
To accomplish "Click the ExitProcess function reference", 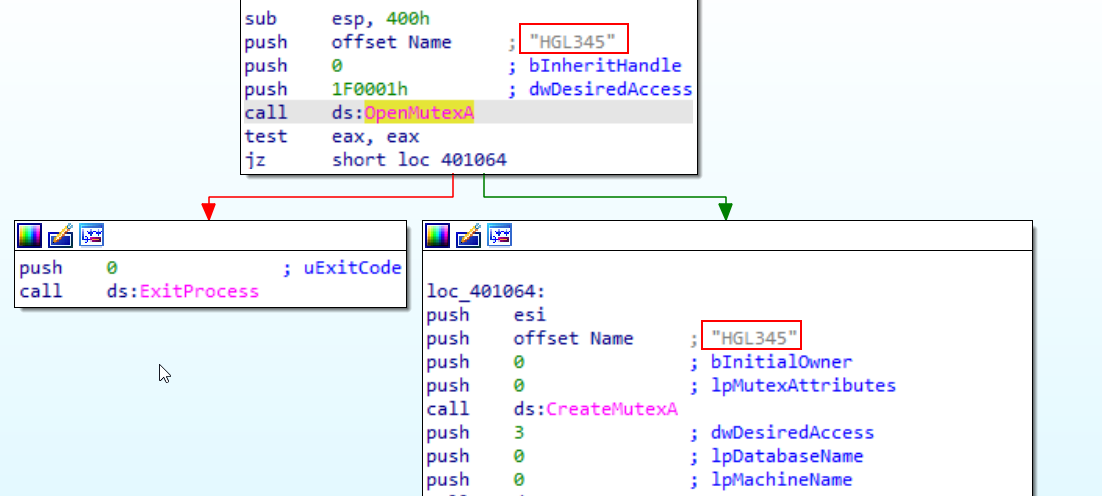I will tap(199, 291).
